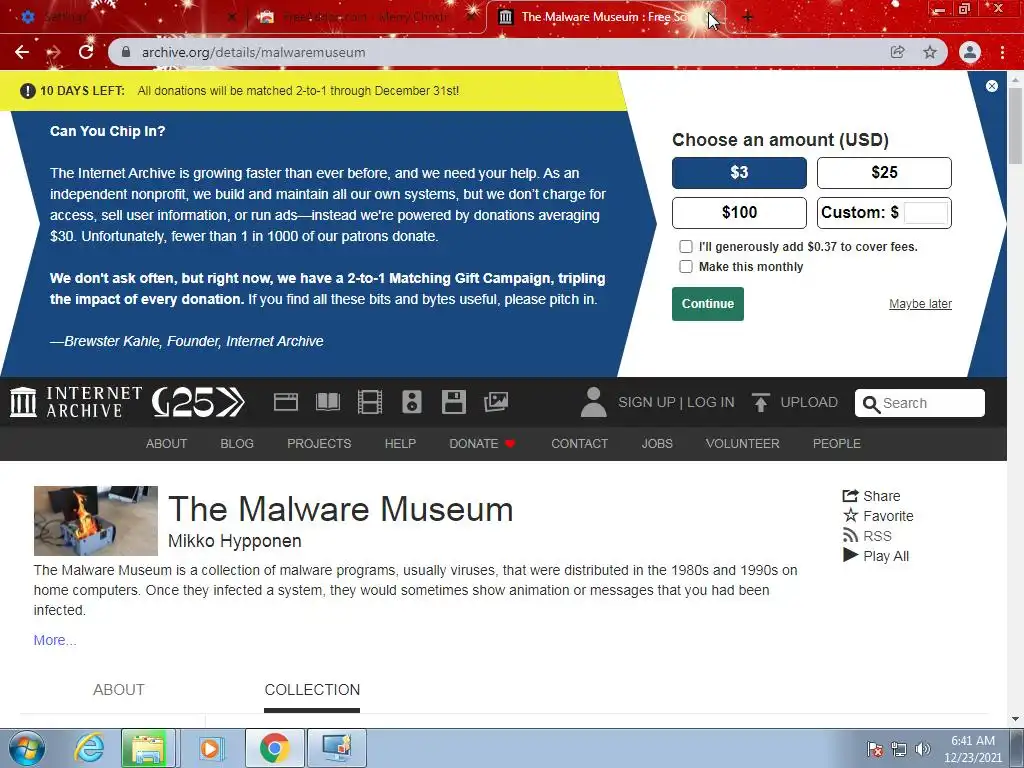Open the CONTACT nav menu item
This screenshot has height=768, width=1024.
pyautogui.click(x=579, y=443)
